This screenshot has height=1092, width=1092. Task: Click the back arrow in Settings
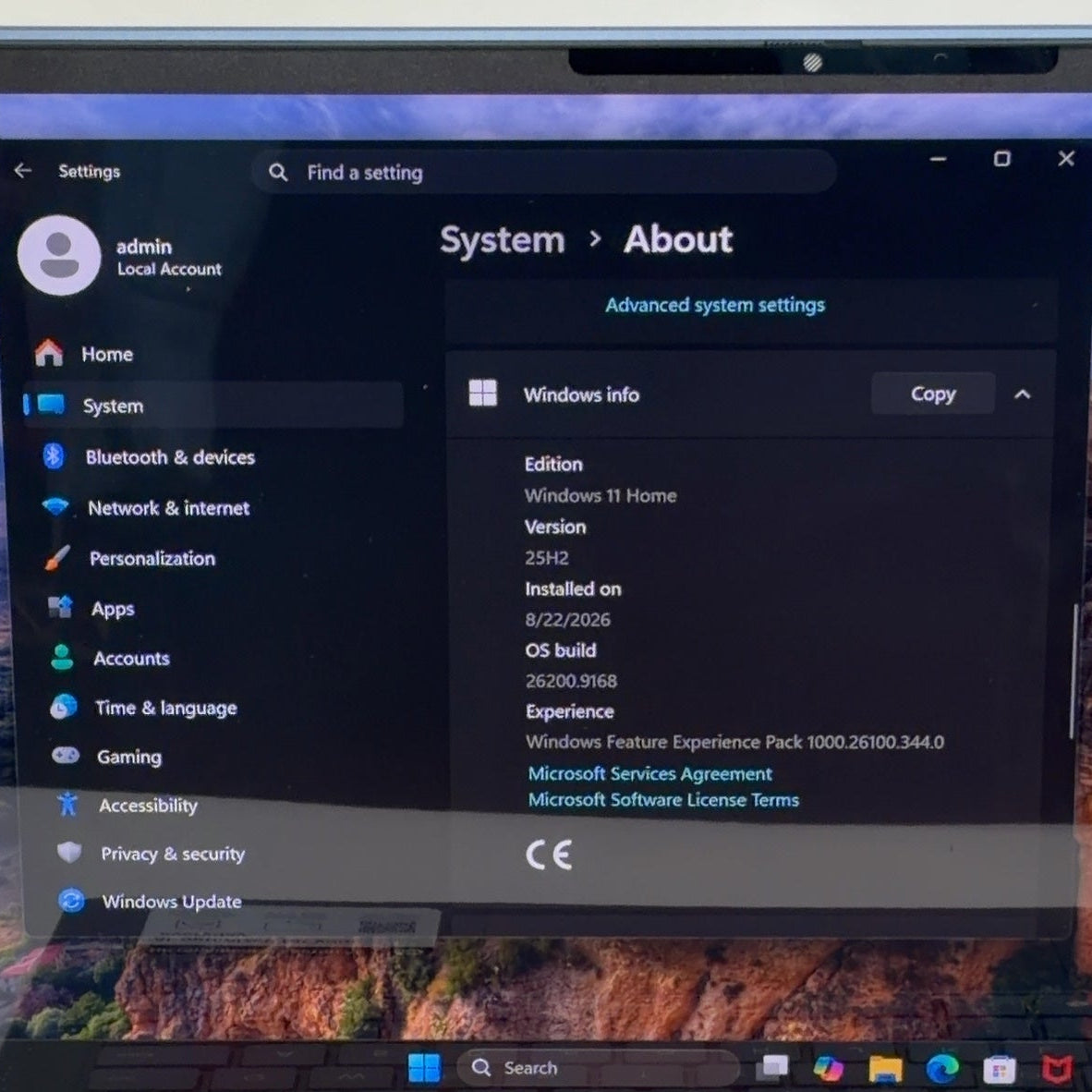click(x=23, y=171)
